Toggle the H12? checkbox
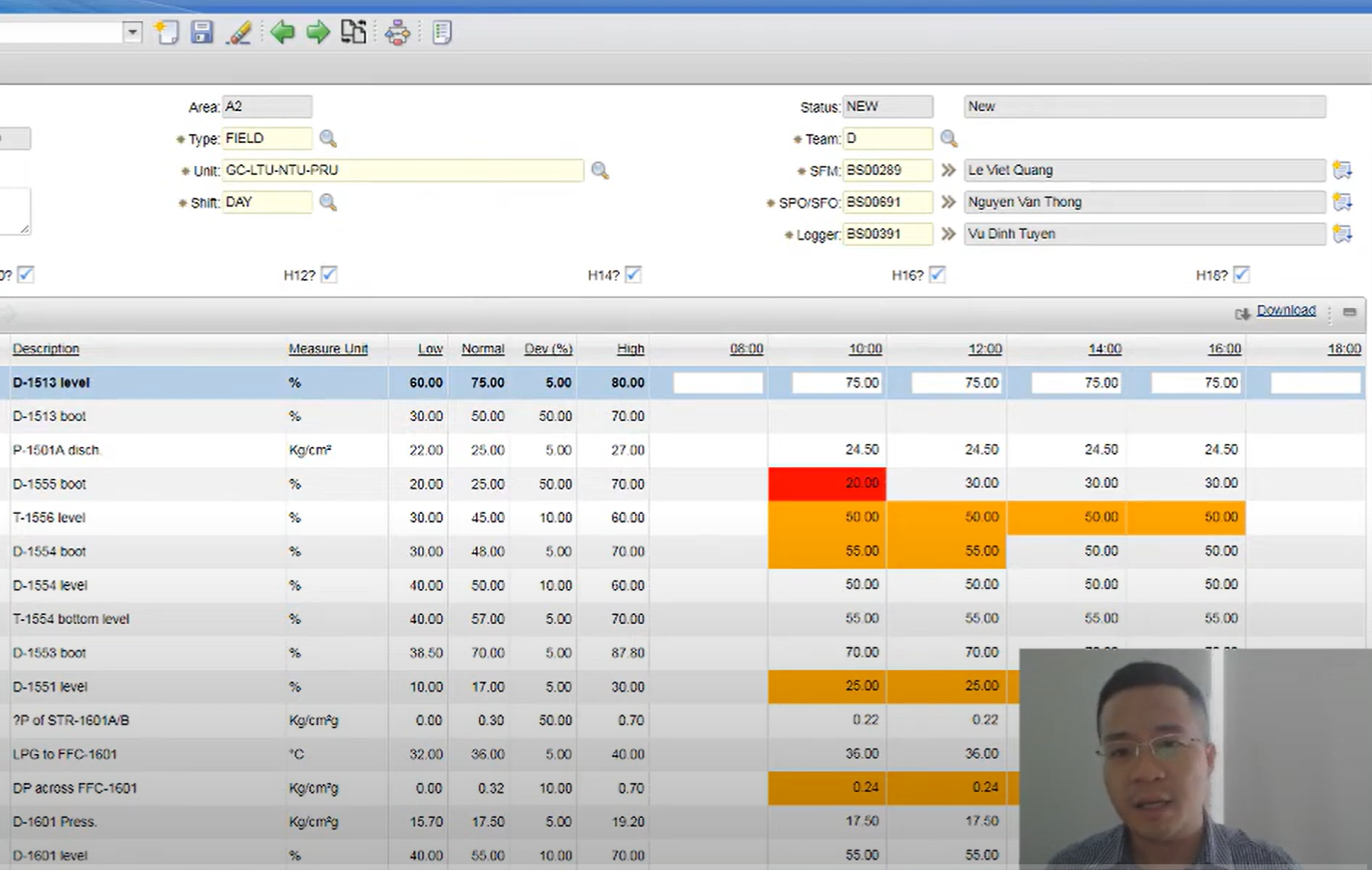The width and height of the screenshot is (1372, 870). tap(329, 274)
